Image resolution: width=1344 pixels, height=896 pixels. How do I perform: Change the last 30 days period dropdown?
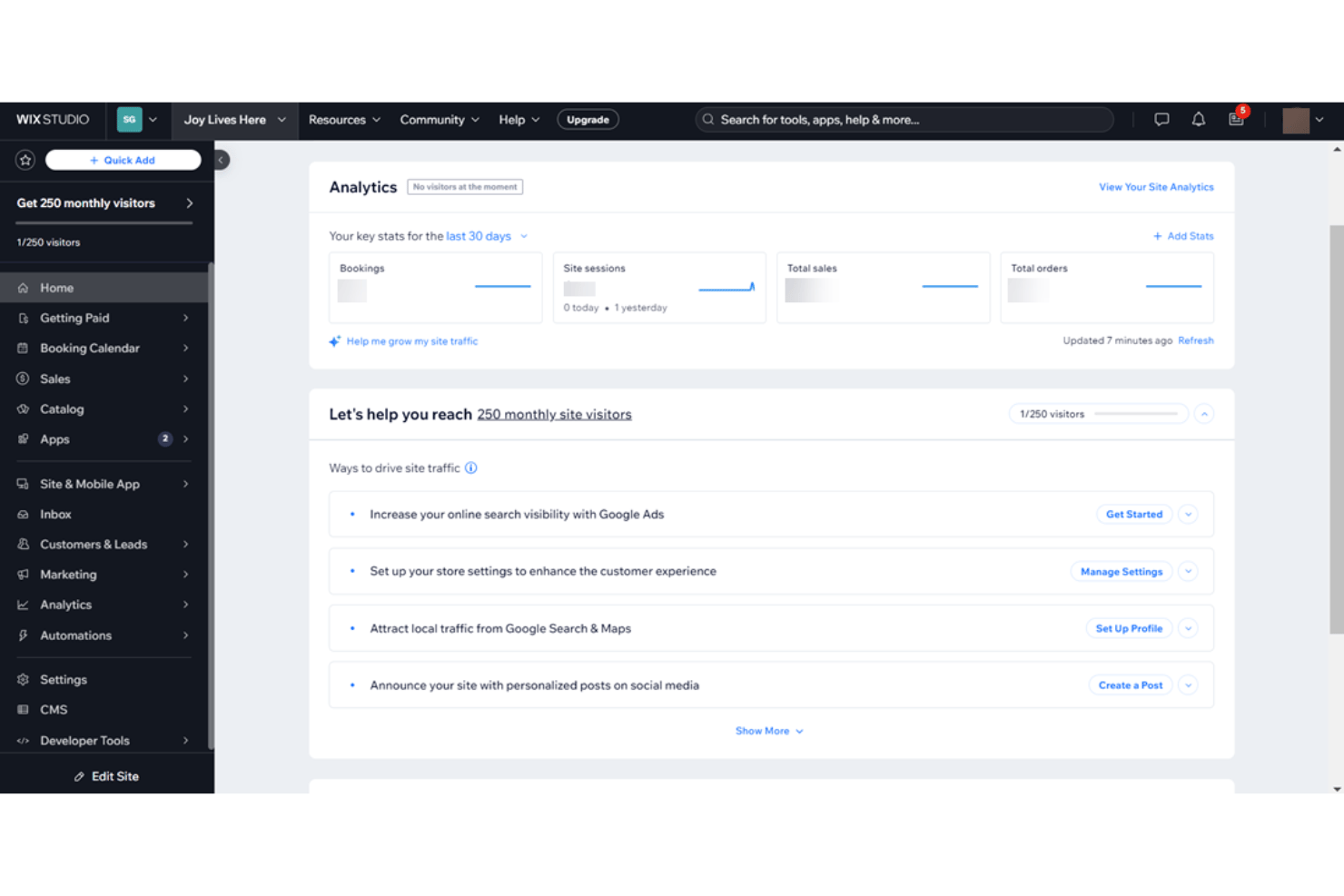coord(487,236)
